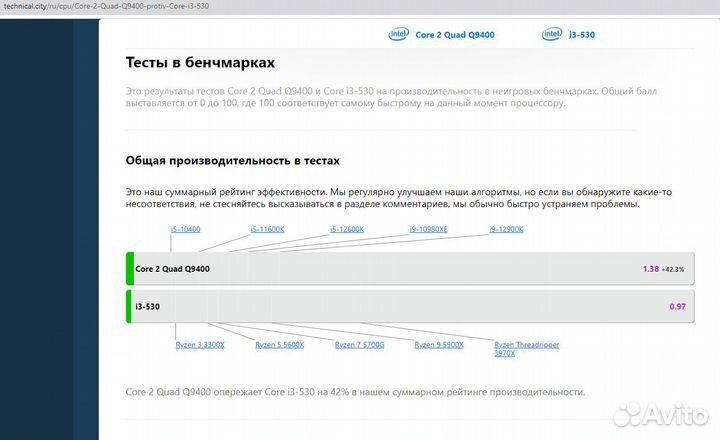The width and height of the screenshot is (720, 440).
Task: Open the Core 2 Quad Q9400 header link
Action: click(455, 35)
